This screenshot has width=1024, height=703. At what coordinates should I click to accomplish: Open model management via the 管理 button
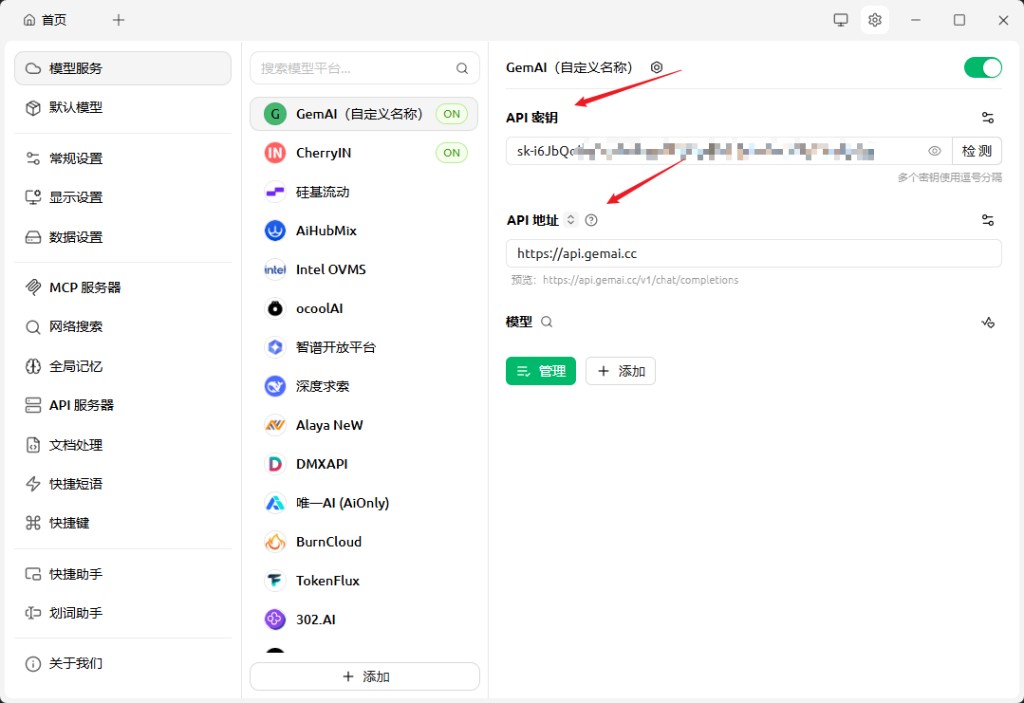tap(540, 370)
